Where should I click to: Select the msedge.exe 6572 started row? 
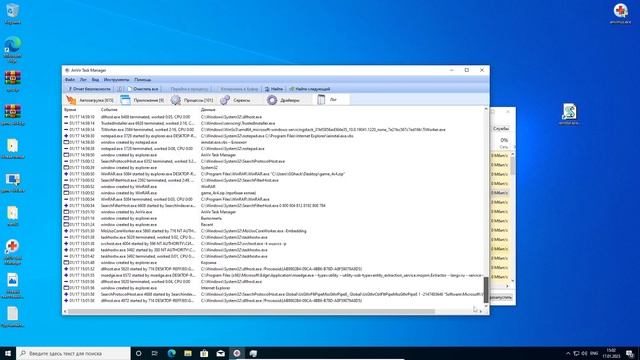273,275
